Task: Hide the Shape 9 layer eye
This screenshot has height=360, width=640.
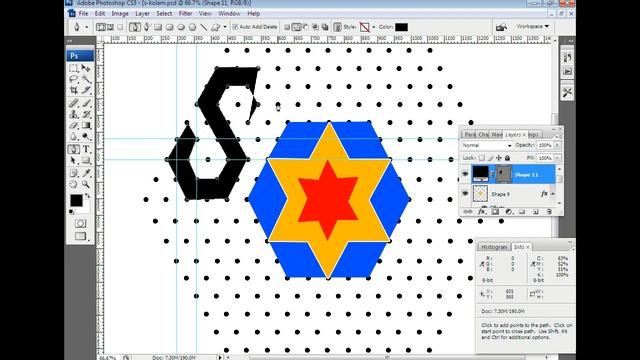Action: coord(465,193)
